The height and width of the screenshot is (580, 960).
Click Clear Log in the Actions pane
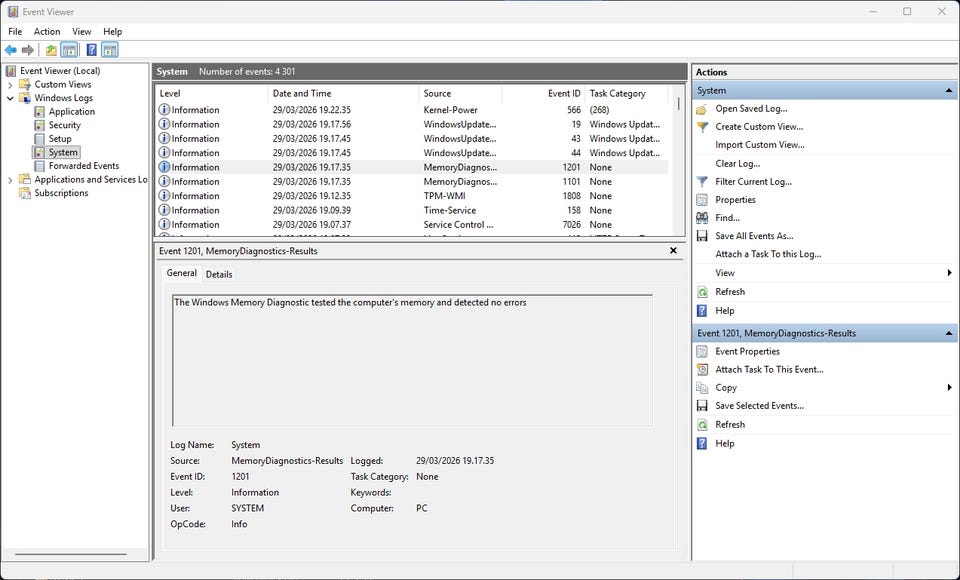click(x=737, y=164)
